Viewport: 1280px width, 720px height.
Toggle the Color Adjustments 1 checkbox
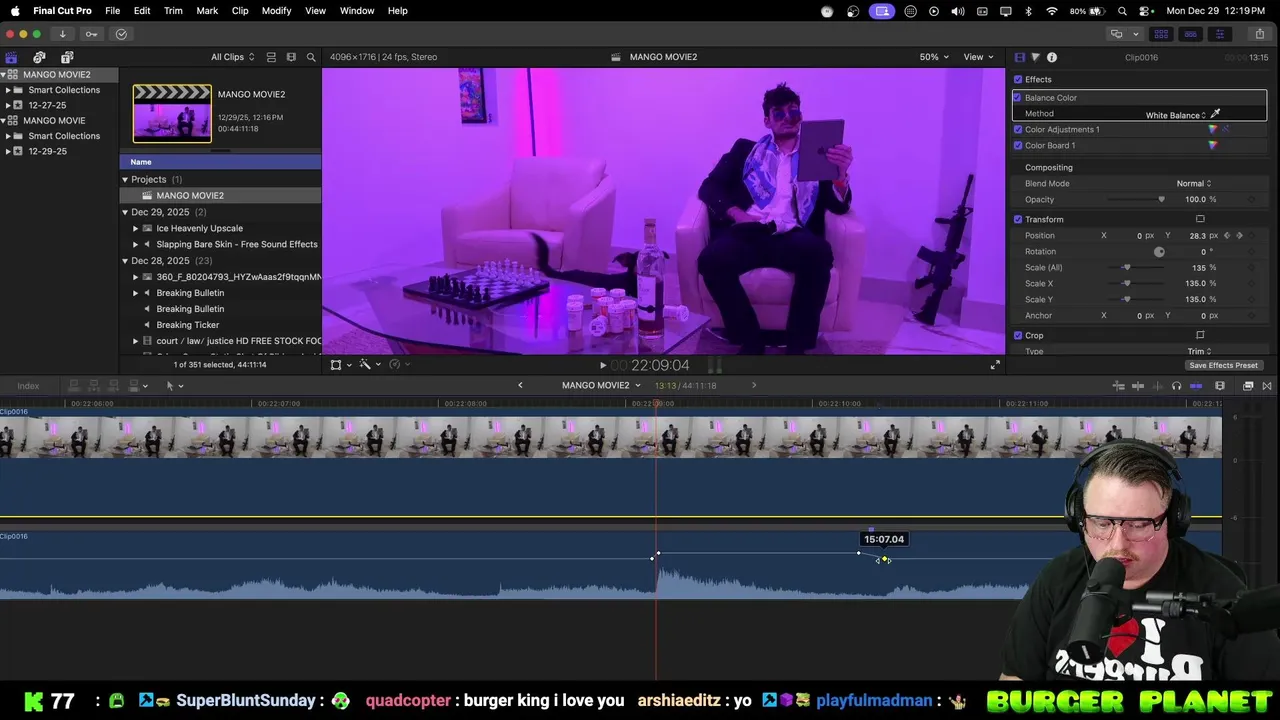1018,129
